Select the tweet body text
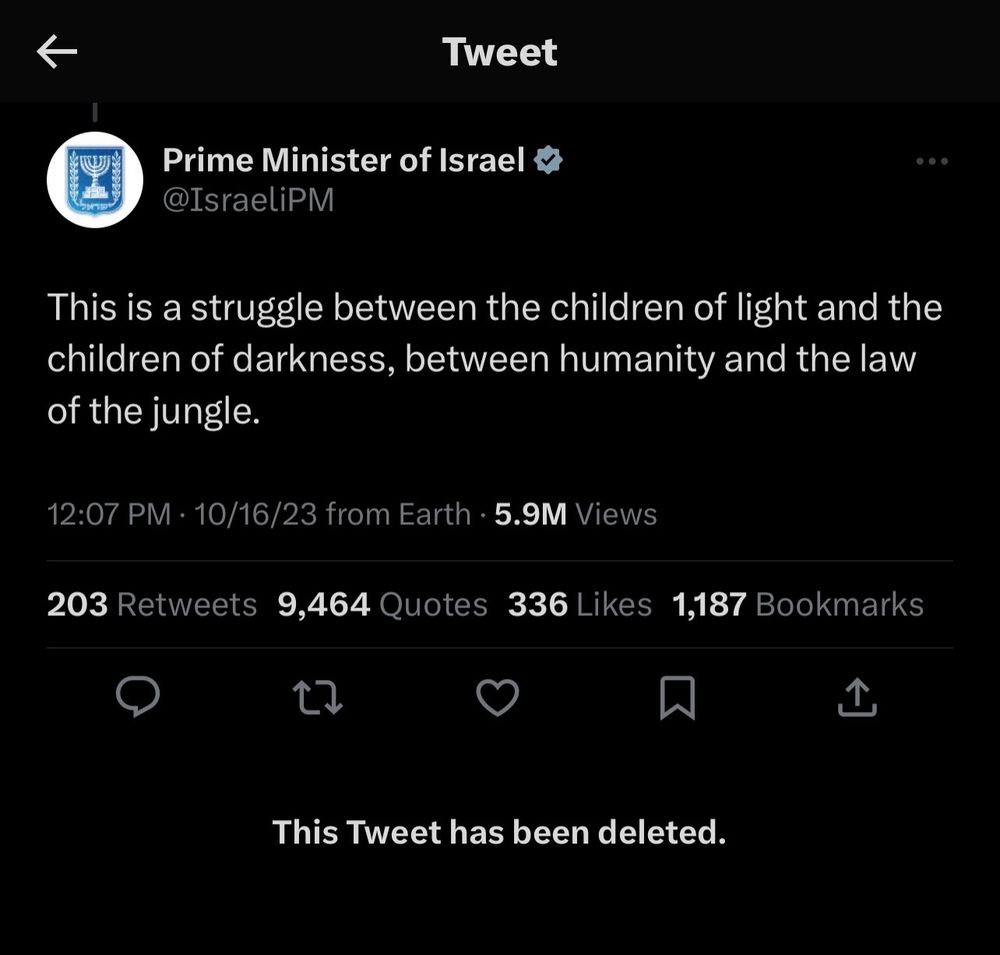1000x955 pixels. (x=494, y=359)
